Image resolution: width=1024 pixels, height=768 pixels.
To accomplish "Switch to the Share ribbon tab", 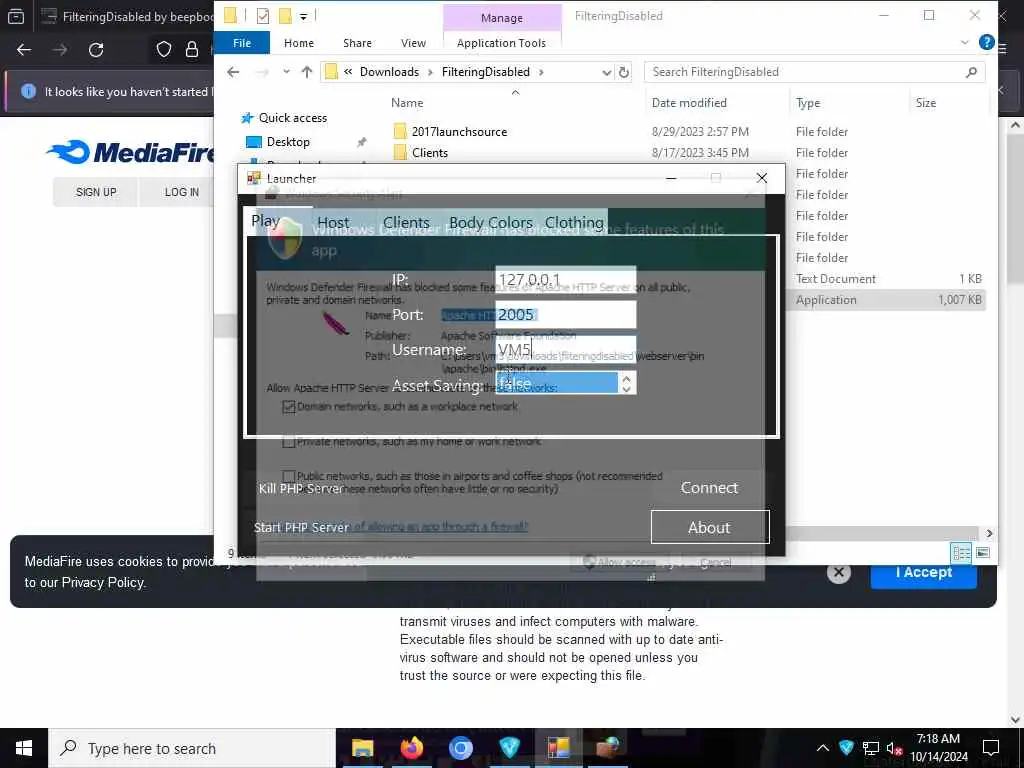I will pyautogui.click(x=357, y=42).
